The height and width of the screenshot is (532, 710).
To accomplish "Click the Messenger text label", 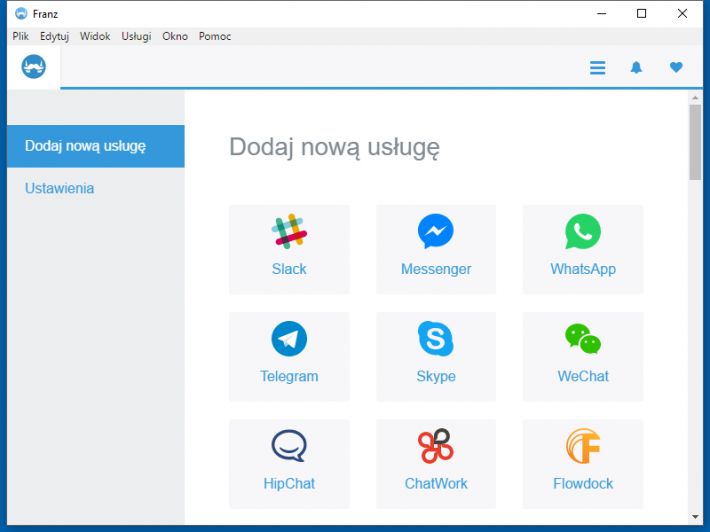I will click(436, 269).
